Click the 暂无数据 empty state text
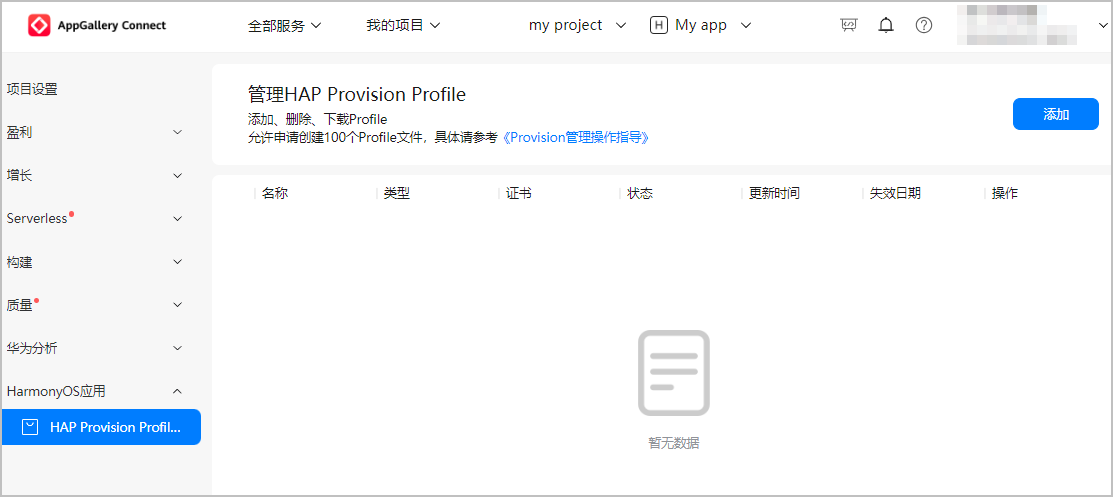This screenshot has height=497, width=1113. click(x=674, y=442)
